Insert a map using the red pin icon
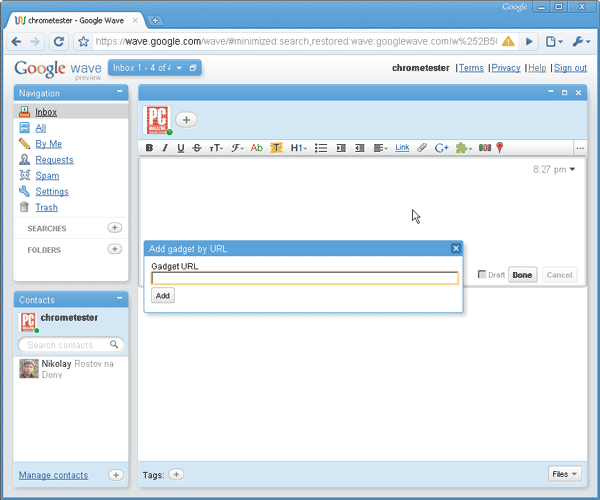The height and width of the screenshot is (500, 600). [500, 148]
